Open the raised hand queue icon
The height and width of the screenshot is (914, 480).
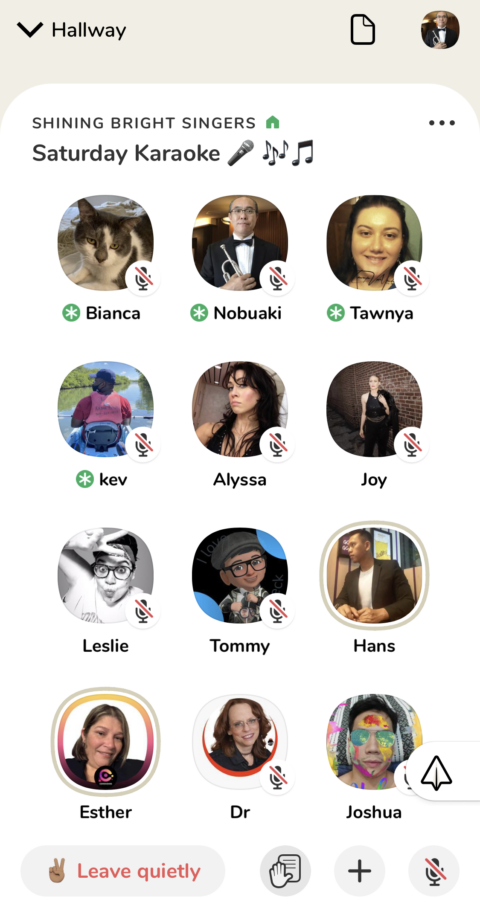(x=285, y=871)
